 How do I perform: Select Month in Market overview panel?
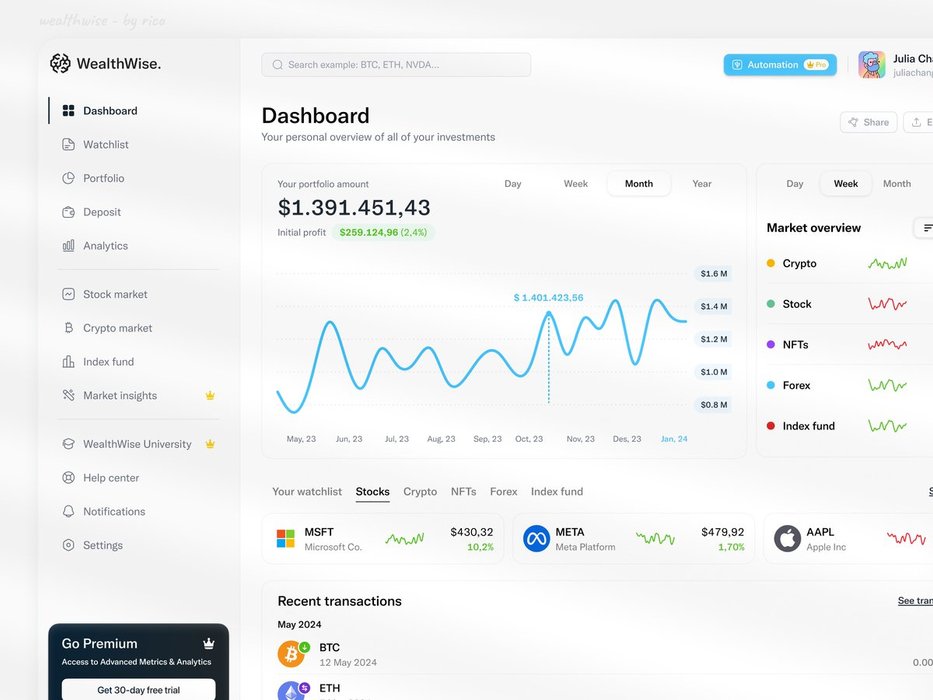[897, 184]
